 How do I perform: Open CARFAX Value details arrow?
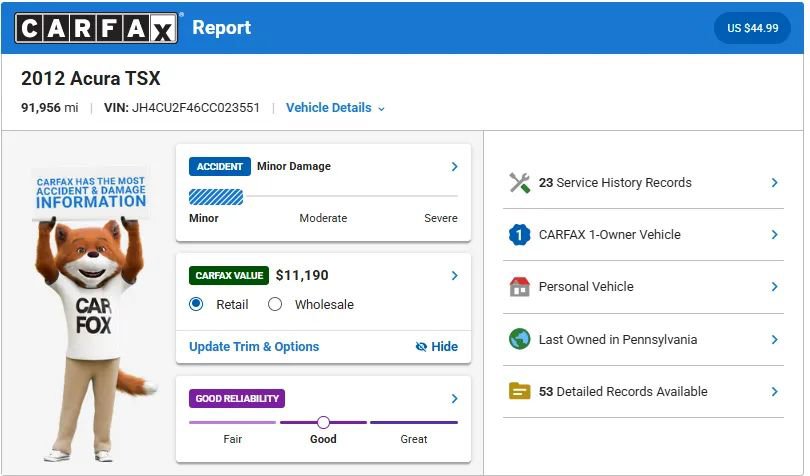[455, 275]
